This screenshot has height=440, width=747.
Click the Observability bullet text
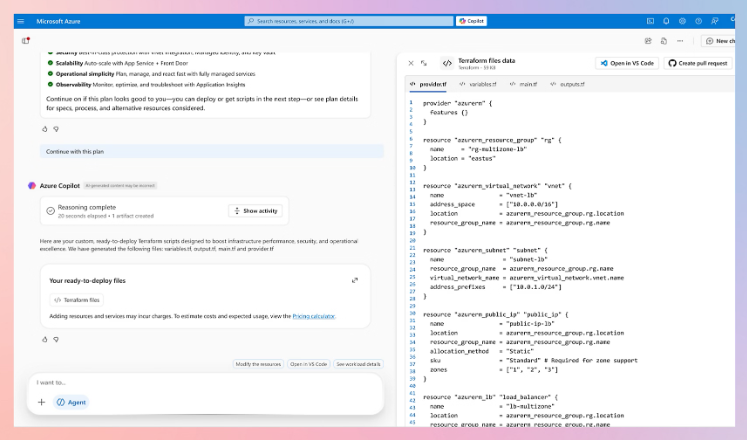coord(151,85)
